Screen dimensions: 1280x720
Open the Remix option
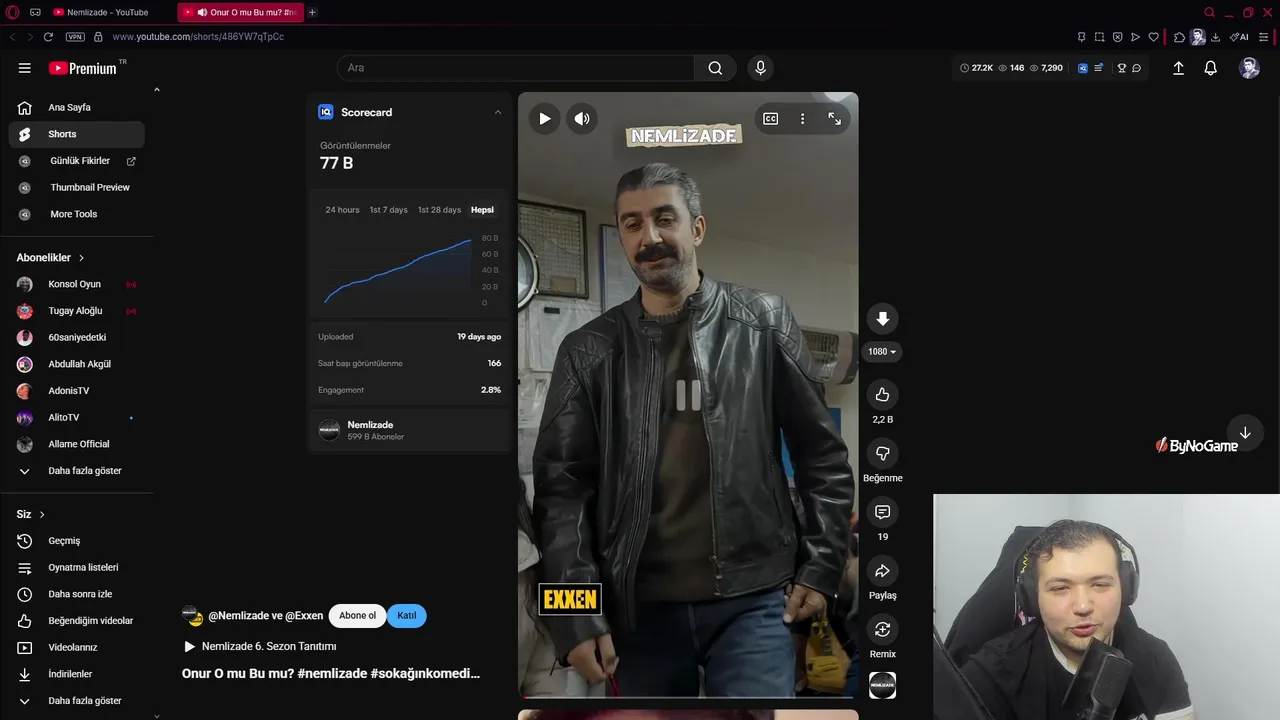(x=882, y=629)
